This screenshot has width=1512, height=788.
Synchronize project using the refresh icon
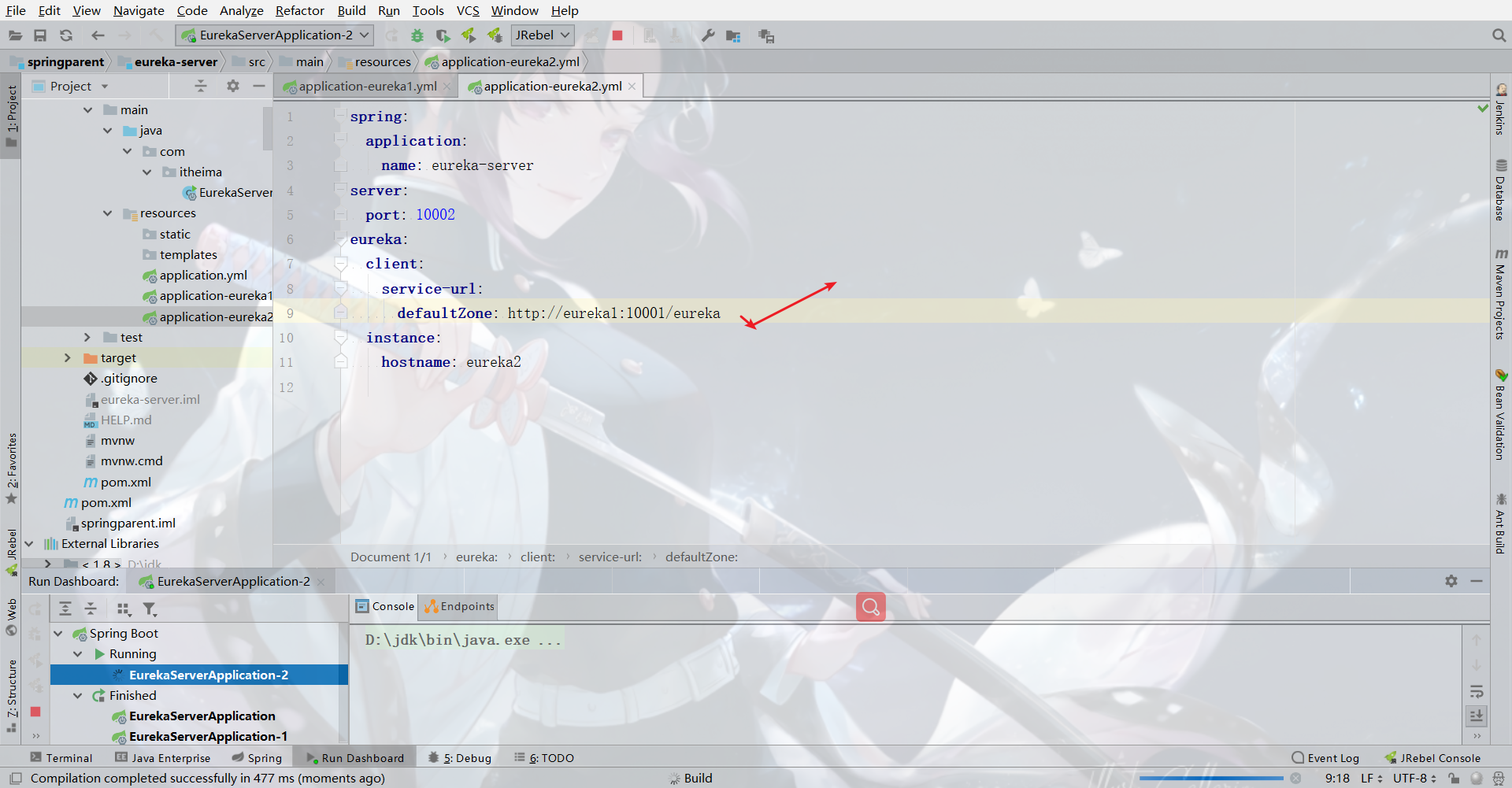click(66, 35)
